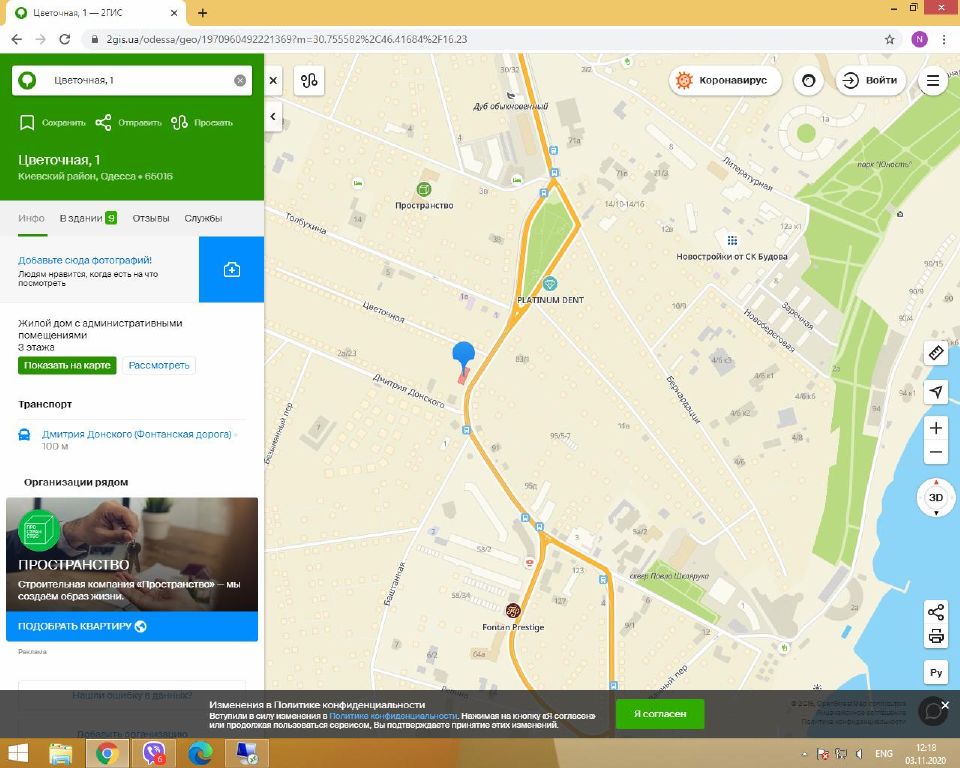Click the Пространство advertisement image
The width and height of the screenshot is (960, 768).
[x=132, y=554]
